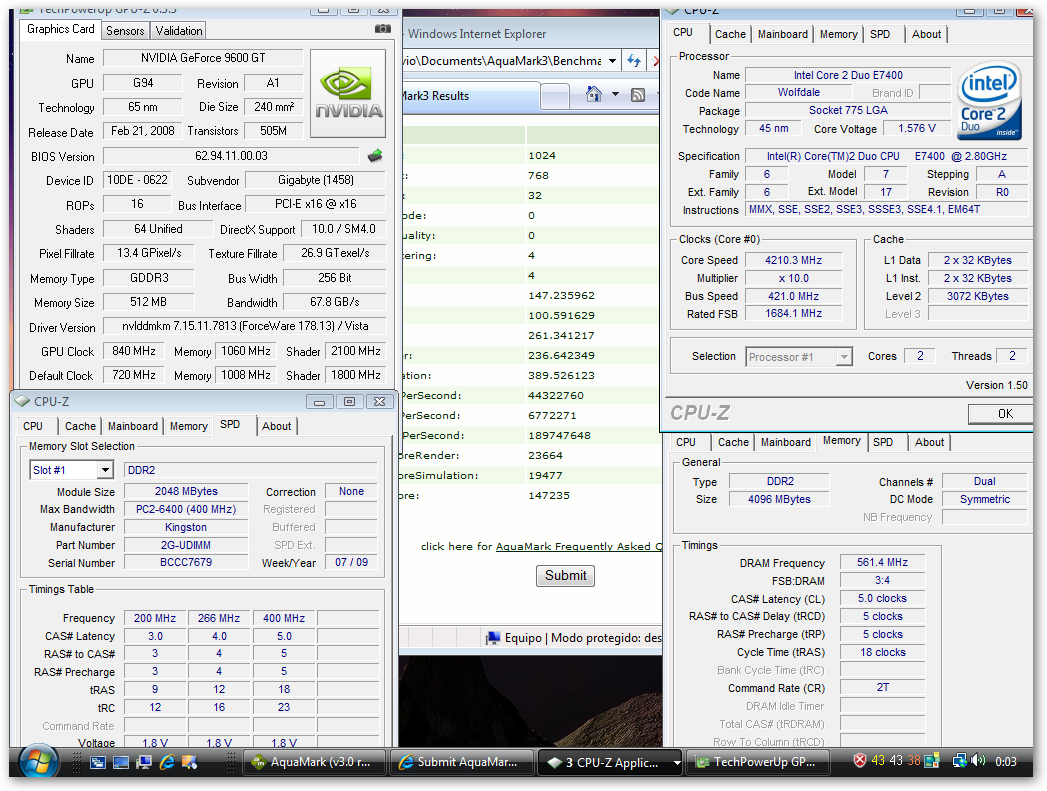Click OK in the CPU-Z window
Viewport: 1047px width, 791px height.
[1001, 414]
